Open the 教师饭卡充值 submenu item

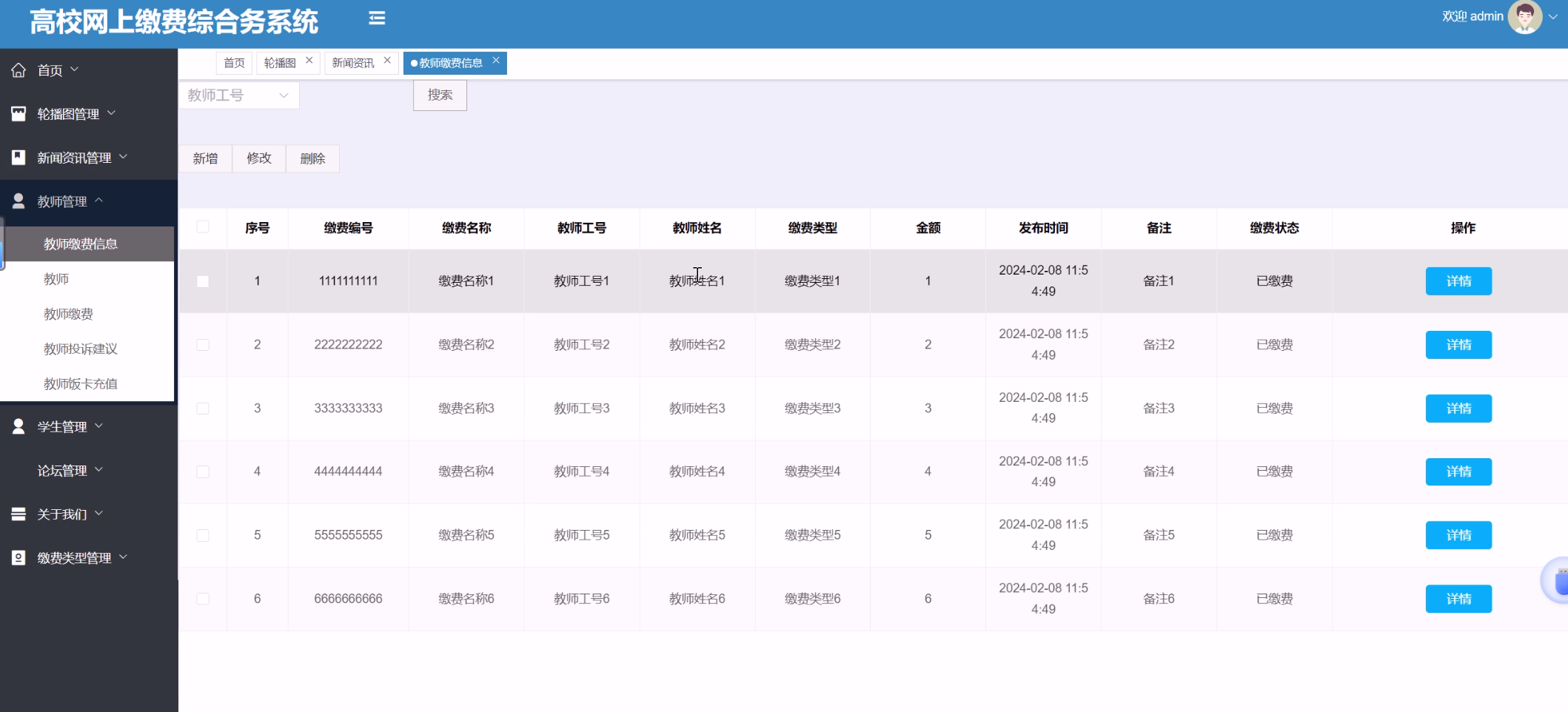(x=87, y=383)
